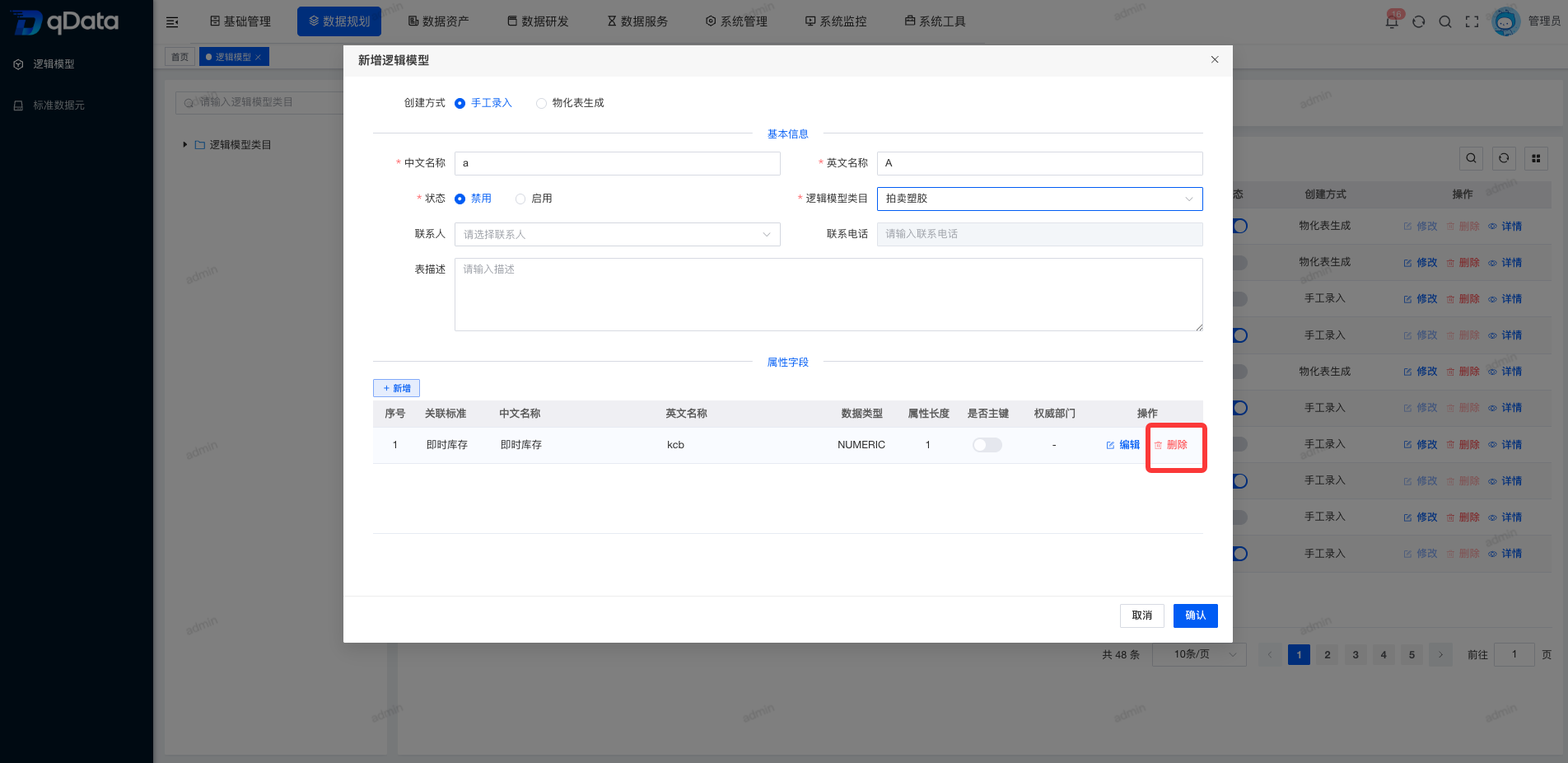Click the administrator avatar
This screenshot has width=1568, height=763.
1505,21
